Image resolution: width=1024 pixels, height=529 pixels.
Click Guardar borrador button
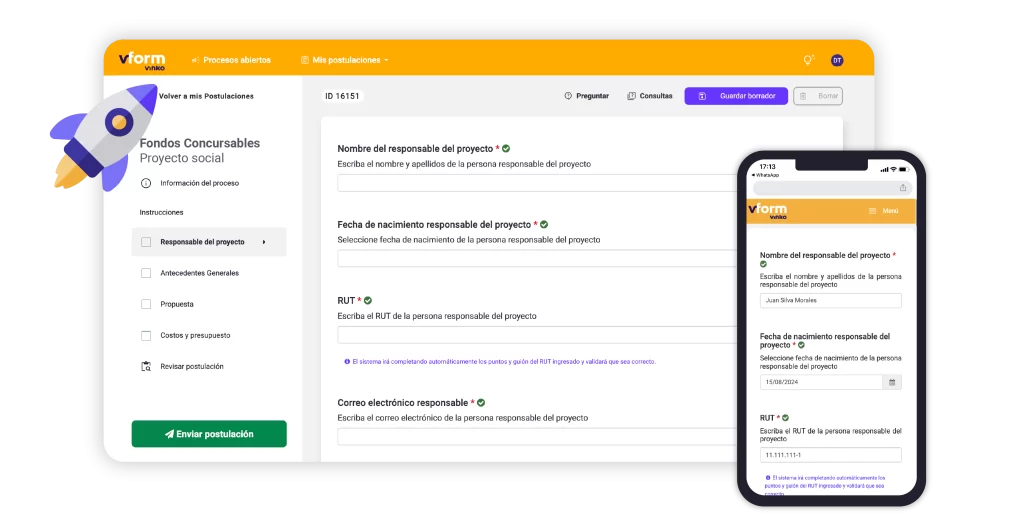(736, 96)
